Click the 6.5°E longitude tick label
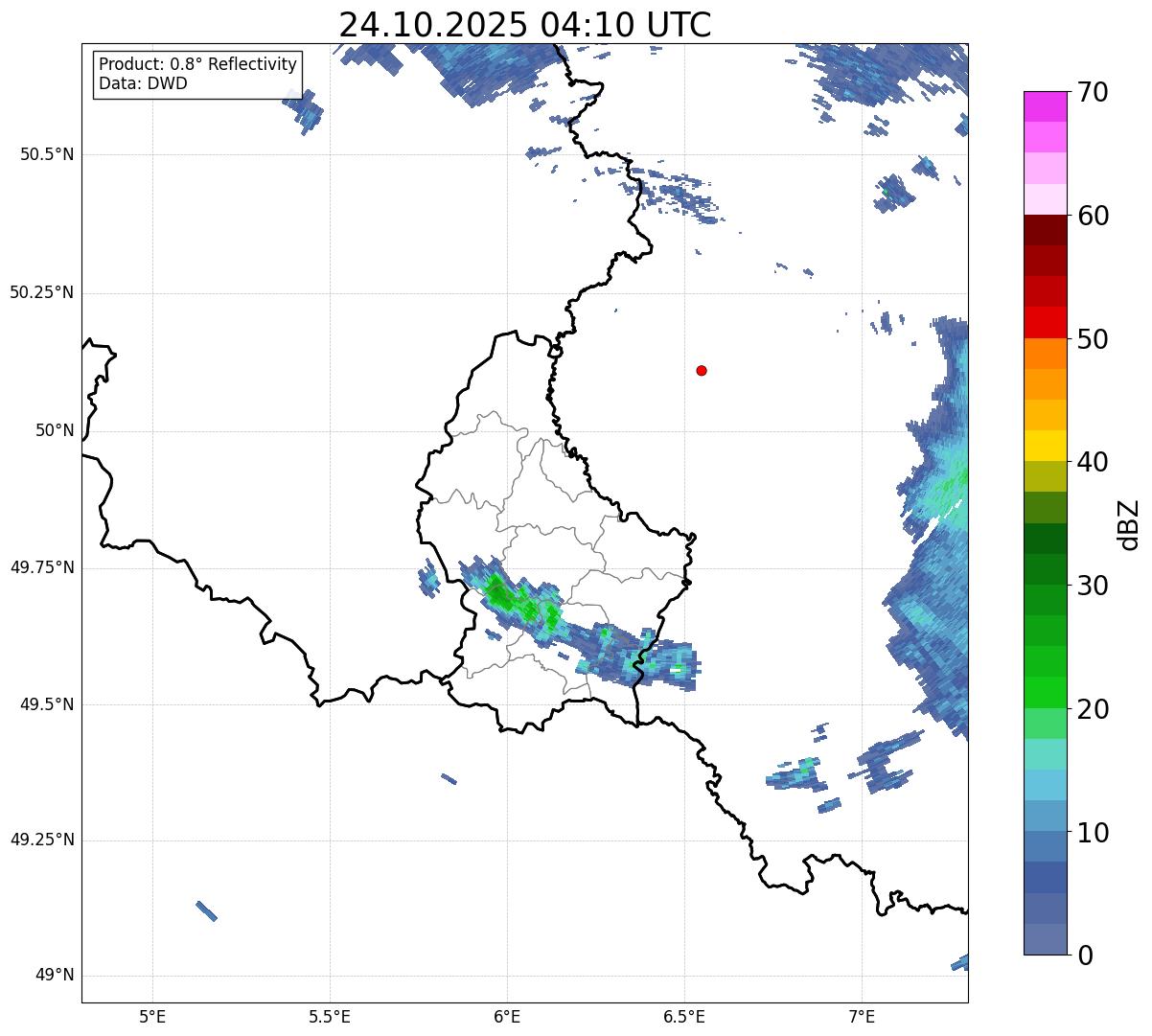The image size is (1152, 1036). tap(684, 1017)
